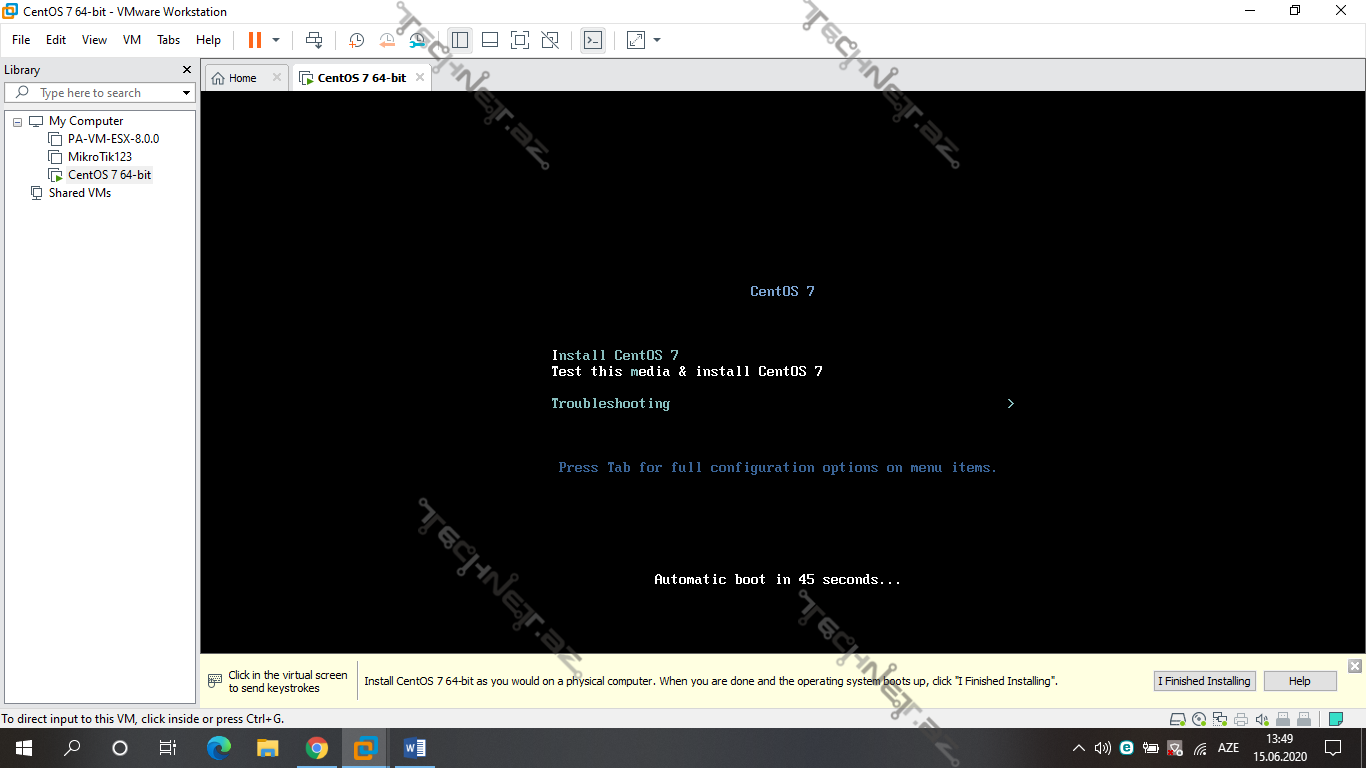The image size is (1366, 768).
Task: Click the revert to snapshot icon
Action: click(387, 40)
